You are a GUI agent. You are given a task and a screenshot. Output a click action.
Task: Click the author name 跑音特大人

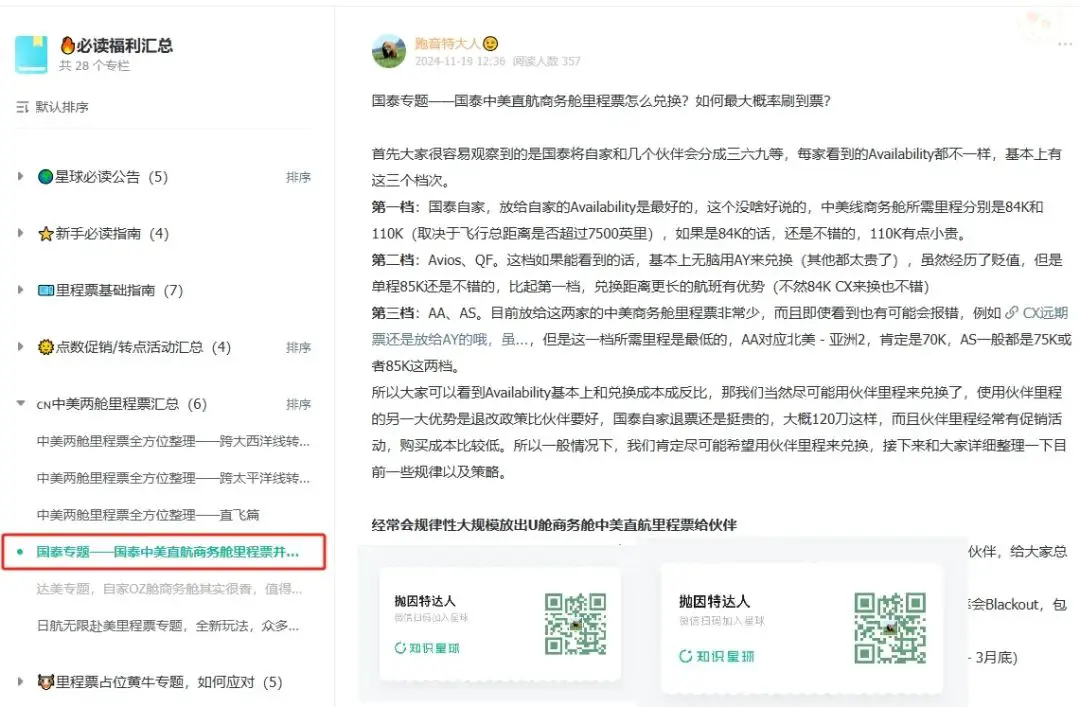tap(450, 43)
